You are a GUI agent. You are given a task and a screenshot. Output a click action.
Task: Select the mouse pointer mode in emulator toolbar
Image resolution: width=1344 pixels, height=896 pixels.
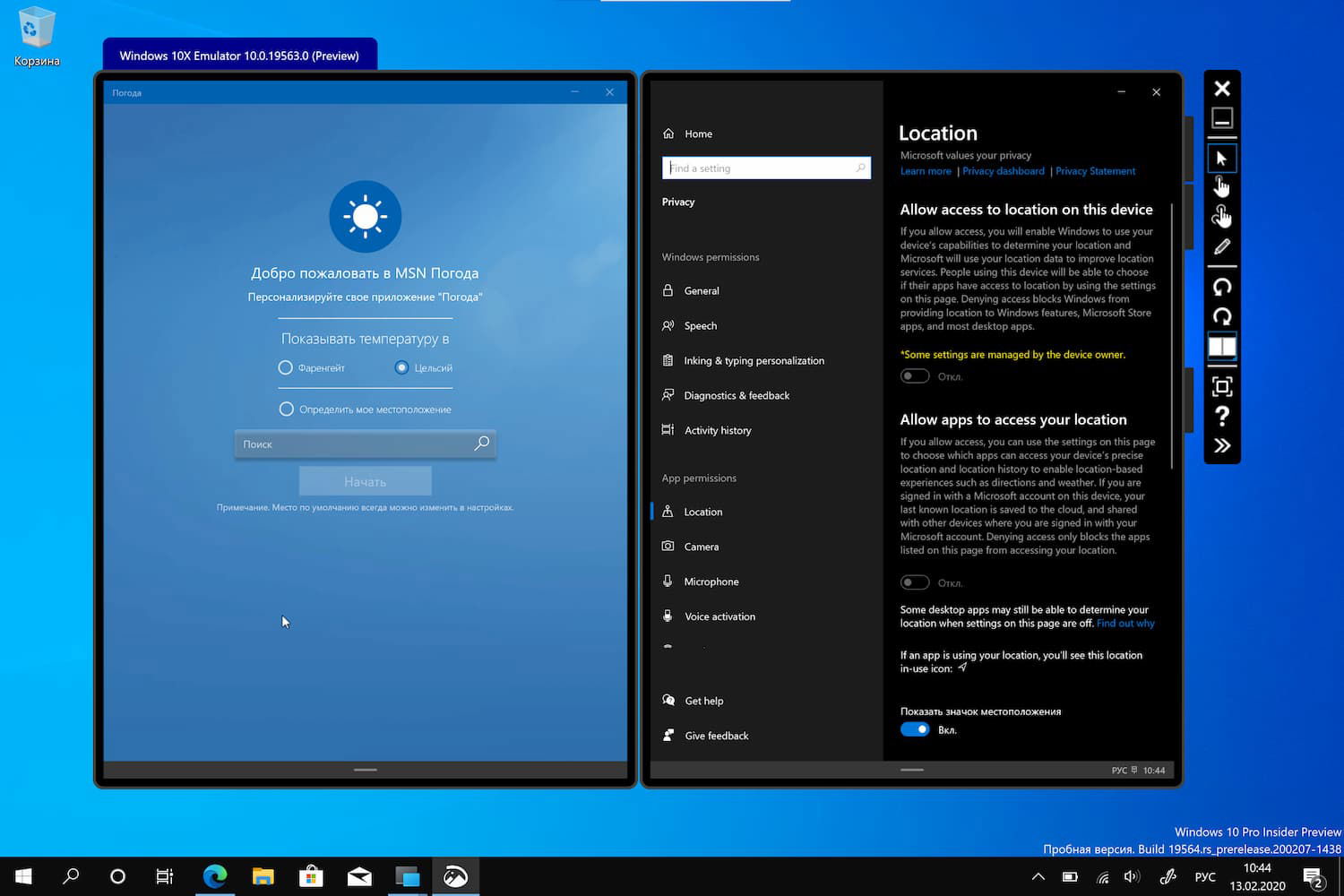1221,159
